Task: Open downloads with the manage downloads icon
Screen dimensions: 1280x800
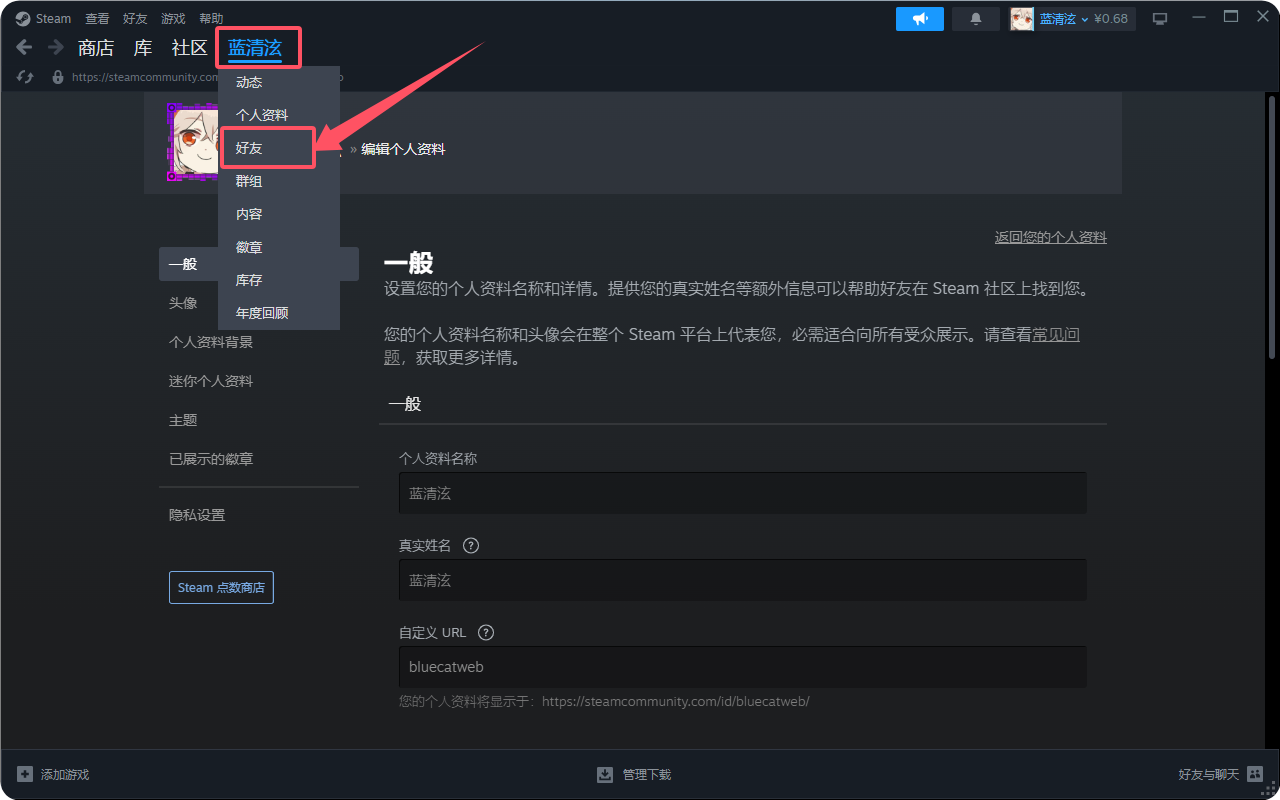Action: point(605,773)
